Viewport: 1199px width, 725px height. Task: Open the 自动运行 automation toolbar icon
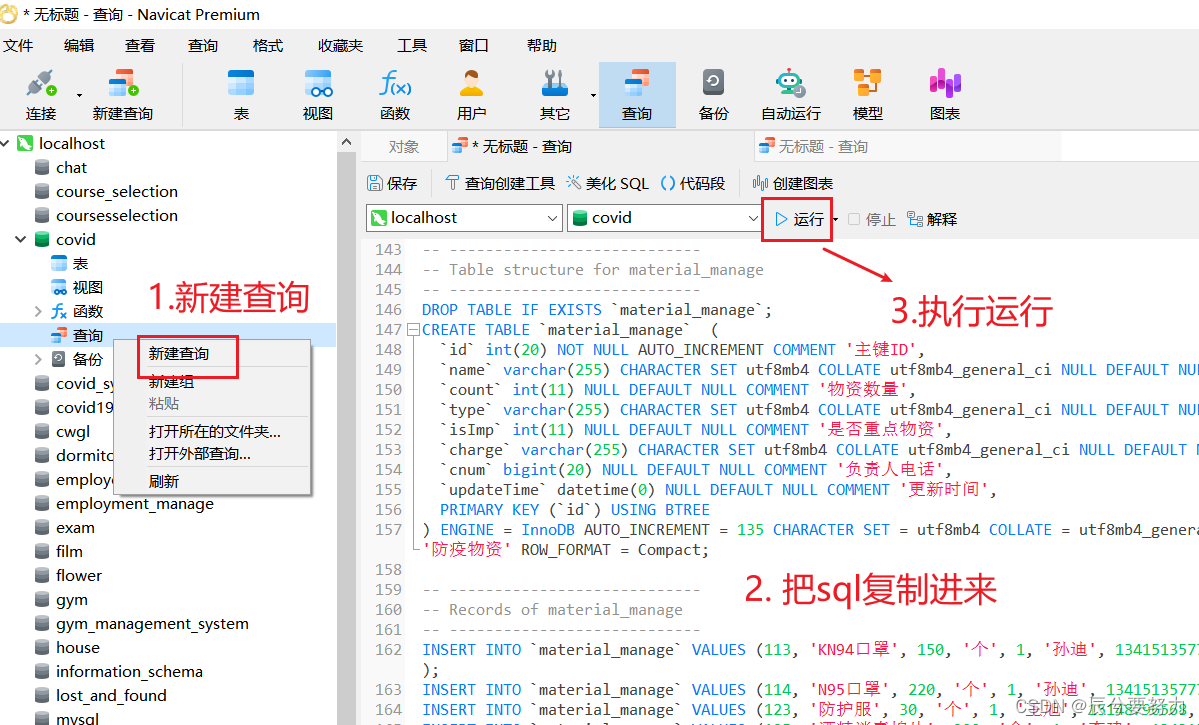coord(791,95)
